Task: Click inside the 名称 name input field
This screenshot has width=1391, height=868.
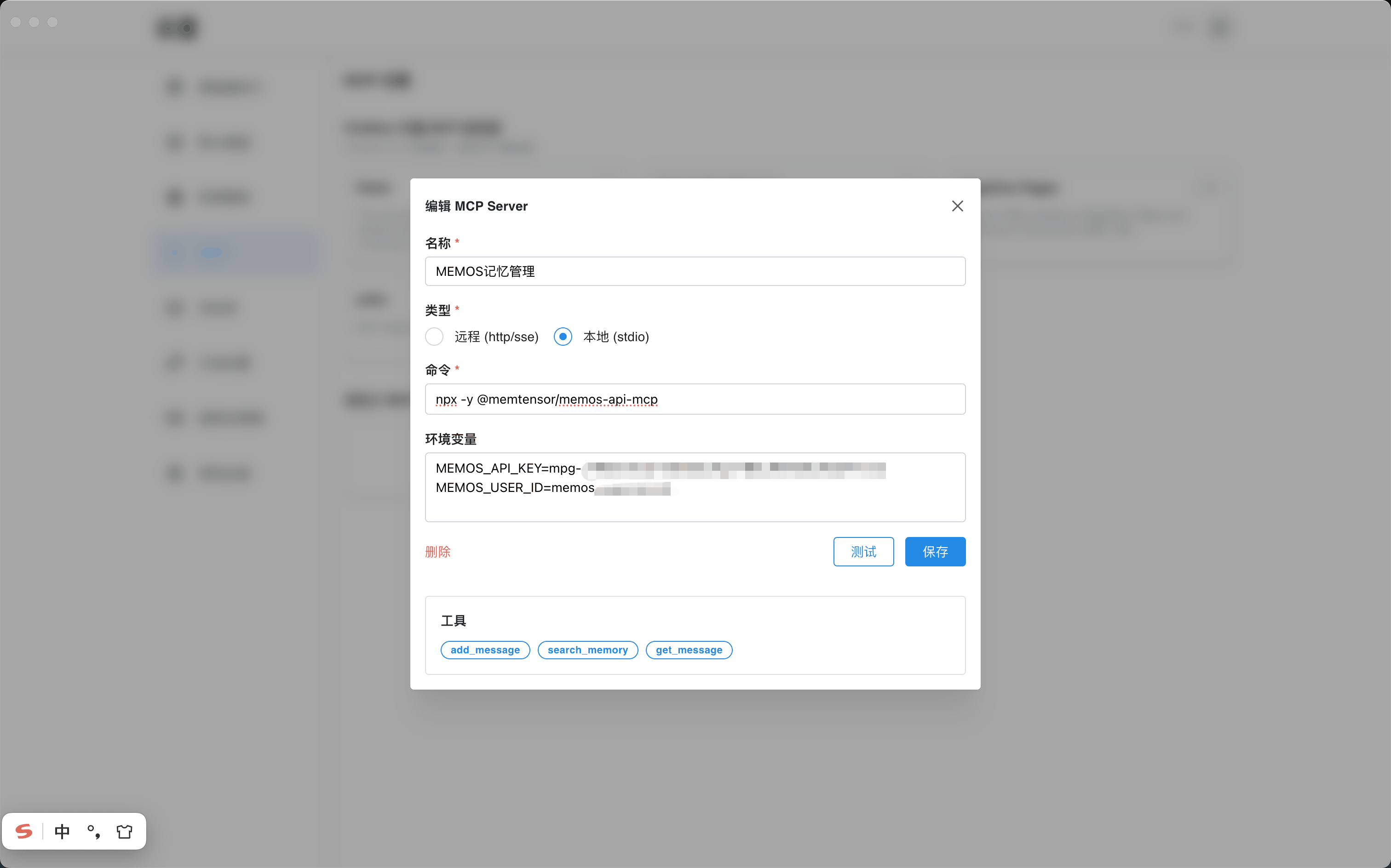Action: click(695, 271)
